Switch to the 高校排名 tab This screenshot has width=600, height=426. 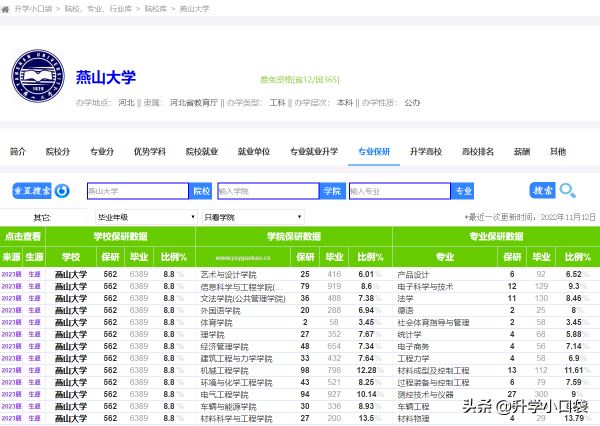tap(478, 152)
